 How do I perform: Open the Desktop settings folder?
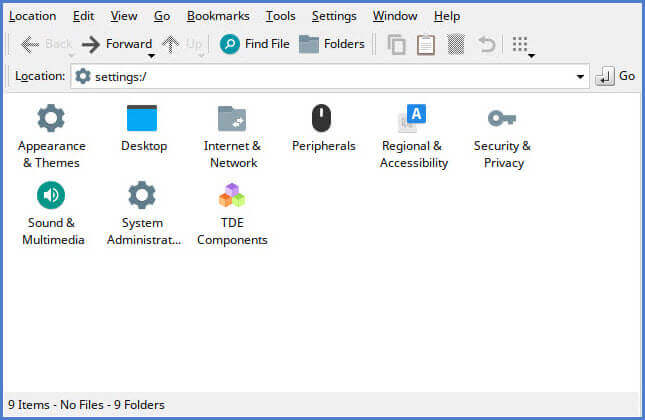pyautogui.click(x=143, y=128)
